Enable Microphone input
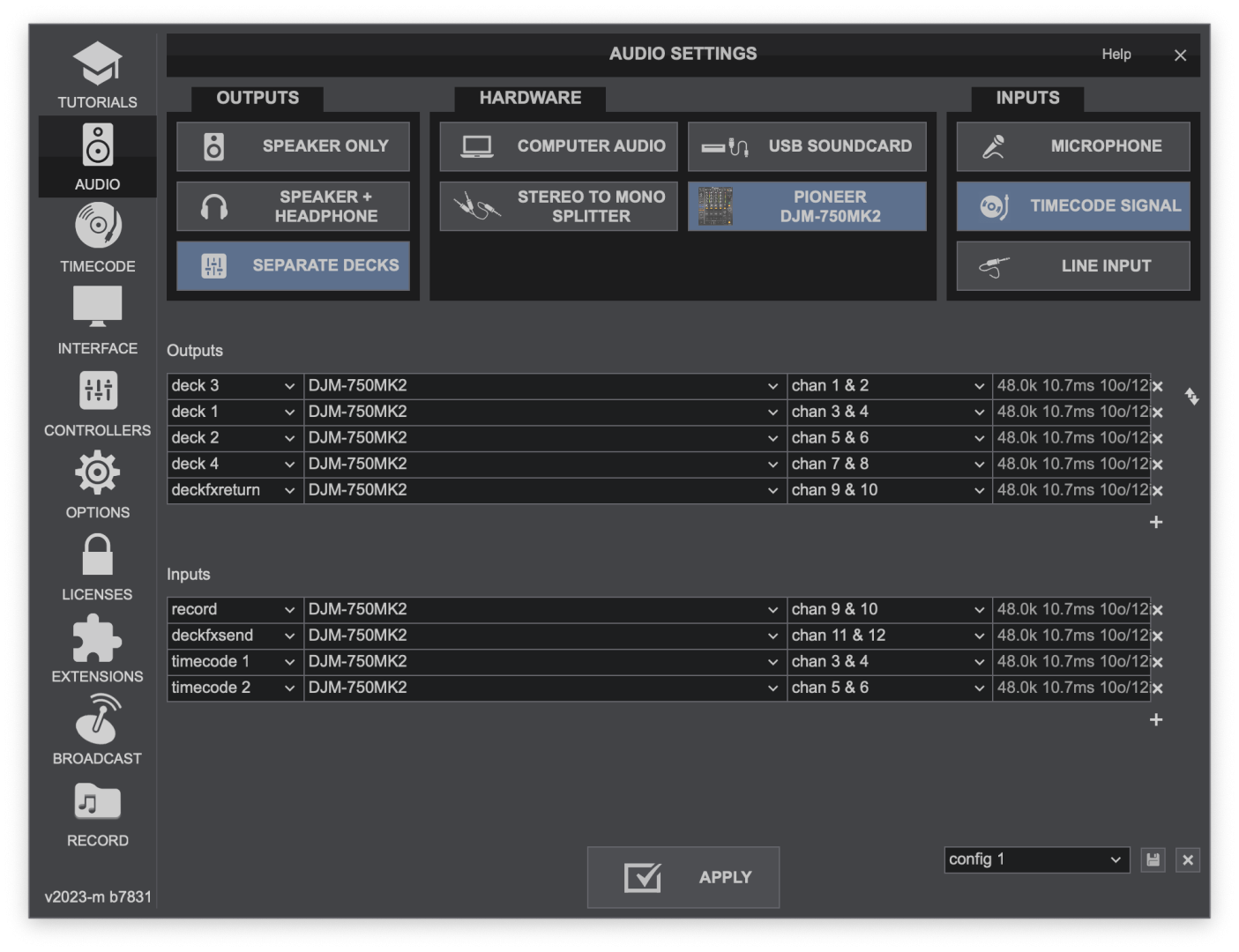The width and height of the screenshot is (1239, 952). click(x=1073, y=146)
